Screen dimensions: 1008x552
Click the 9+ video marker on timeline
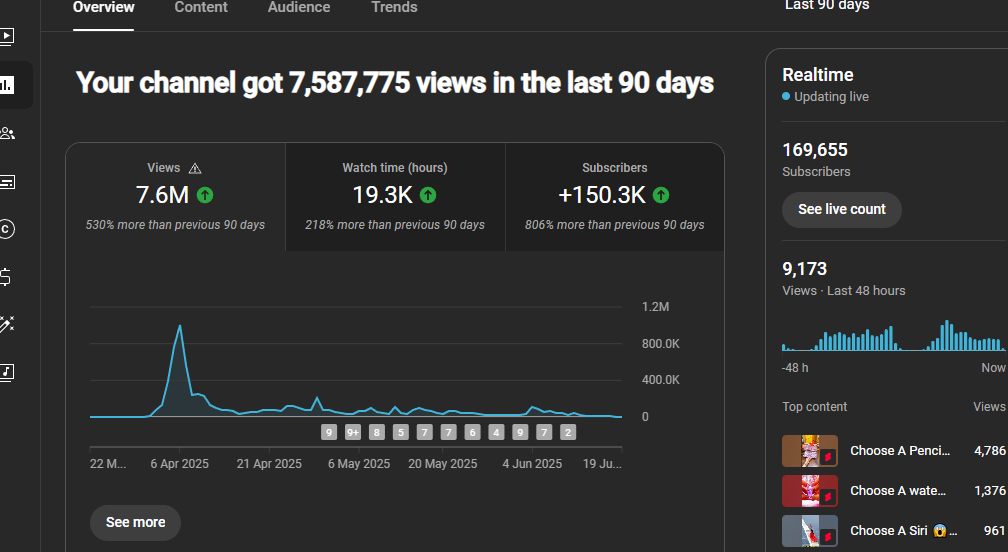pos(353,432)
